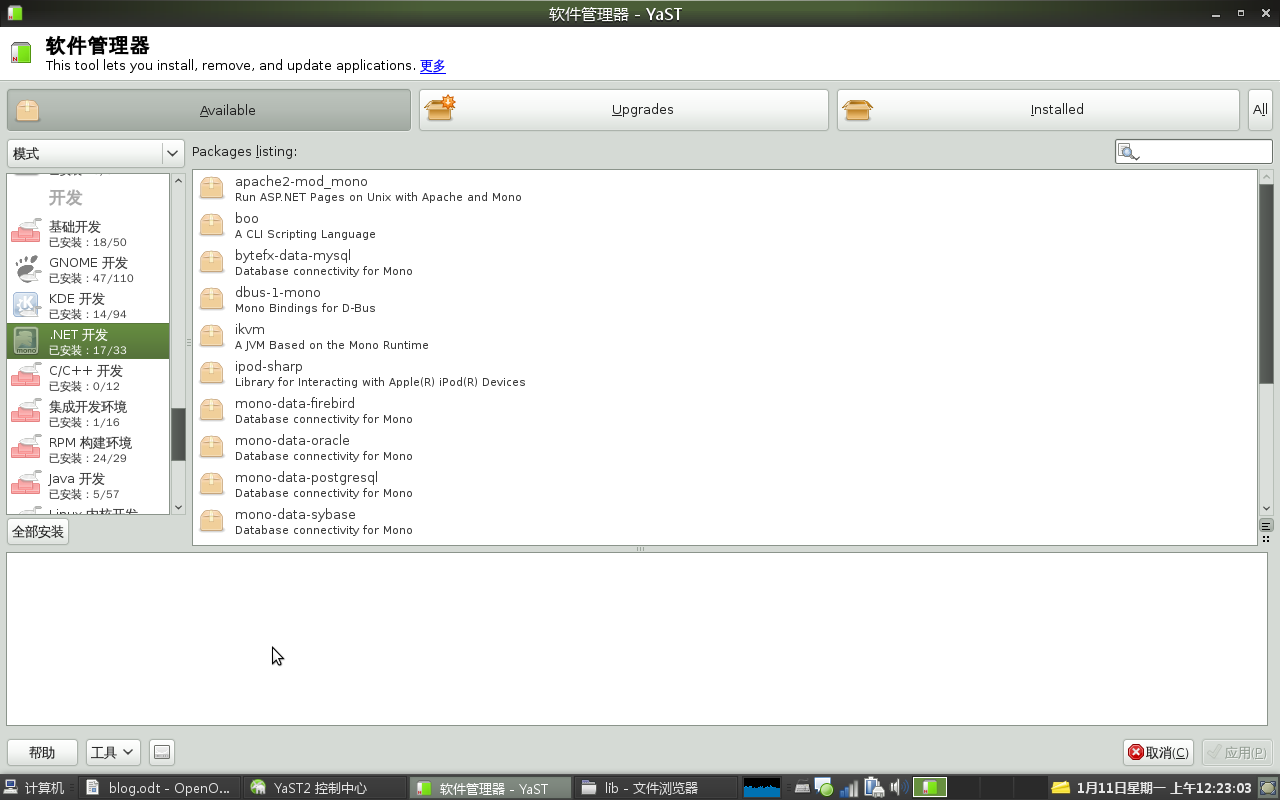This screenshot has width=1280, height=800.
Task: Click the boo package icon
Action: point(212,225)
